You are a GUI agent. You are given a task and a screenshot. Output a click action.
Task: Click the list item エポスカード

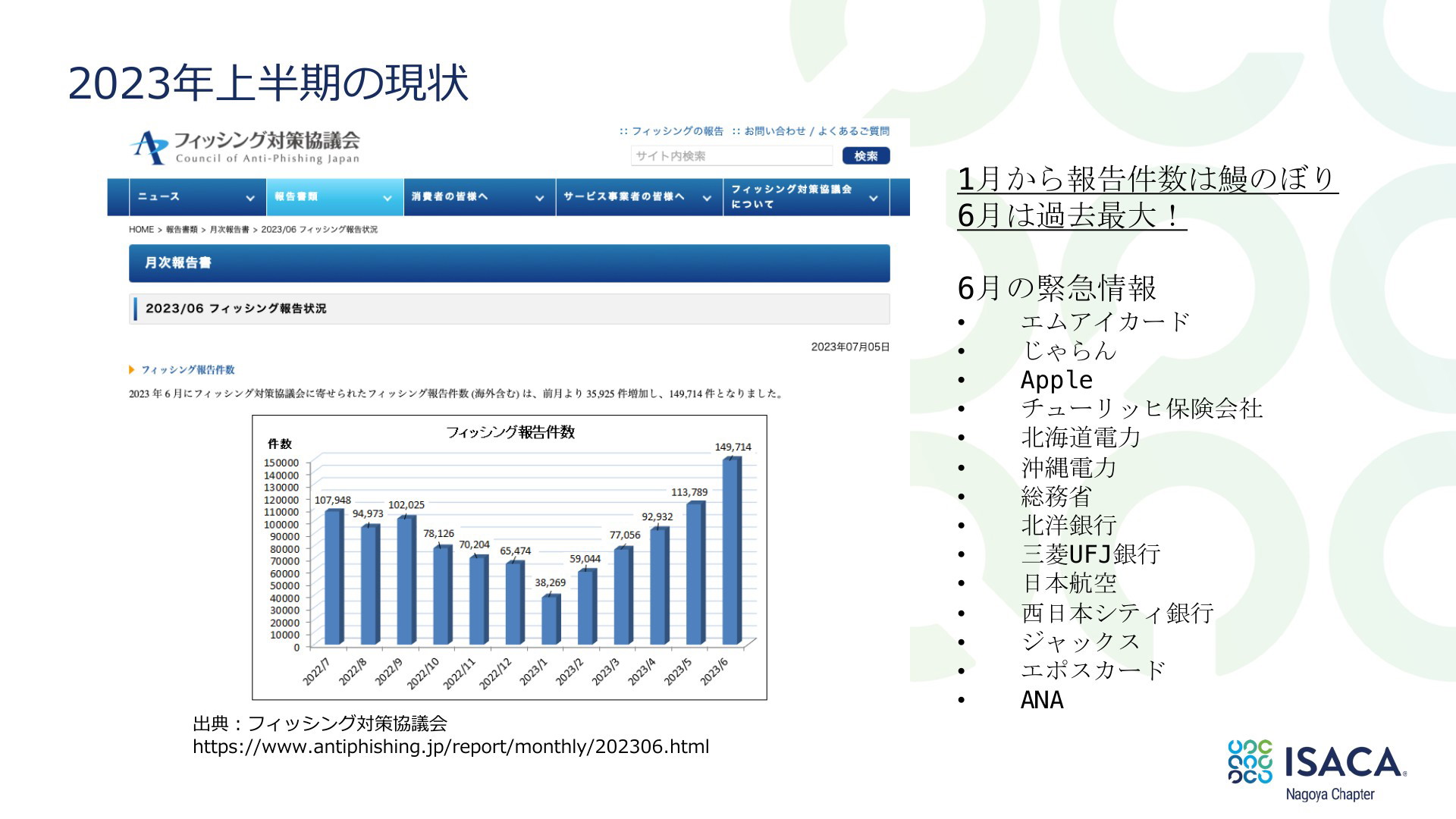1093,670
